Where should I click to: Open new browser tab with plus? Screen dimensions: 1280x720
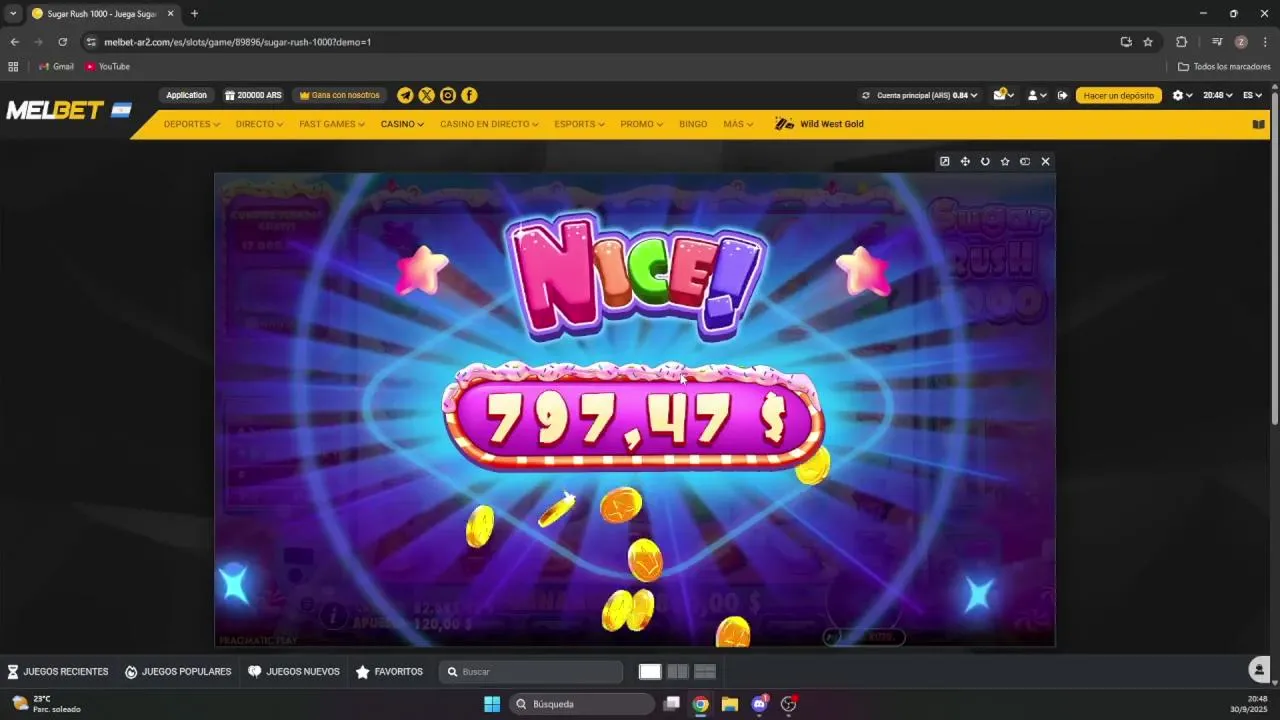[x=194, y=14]
